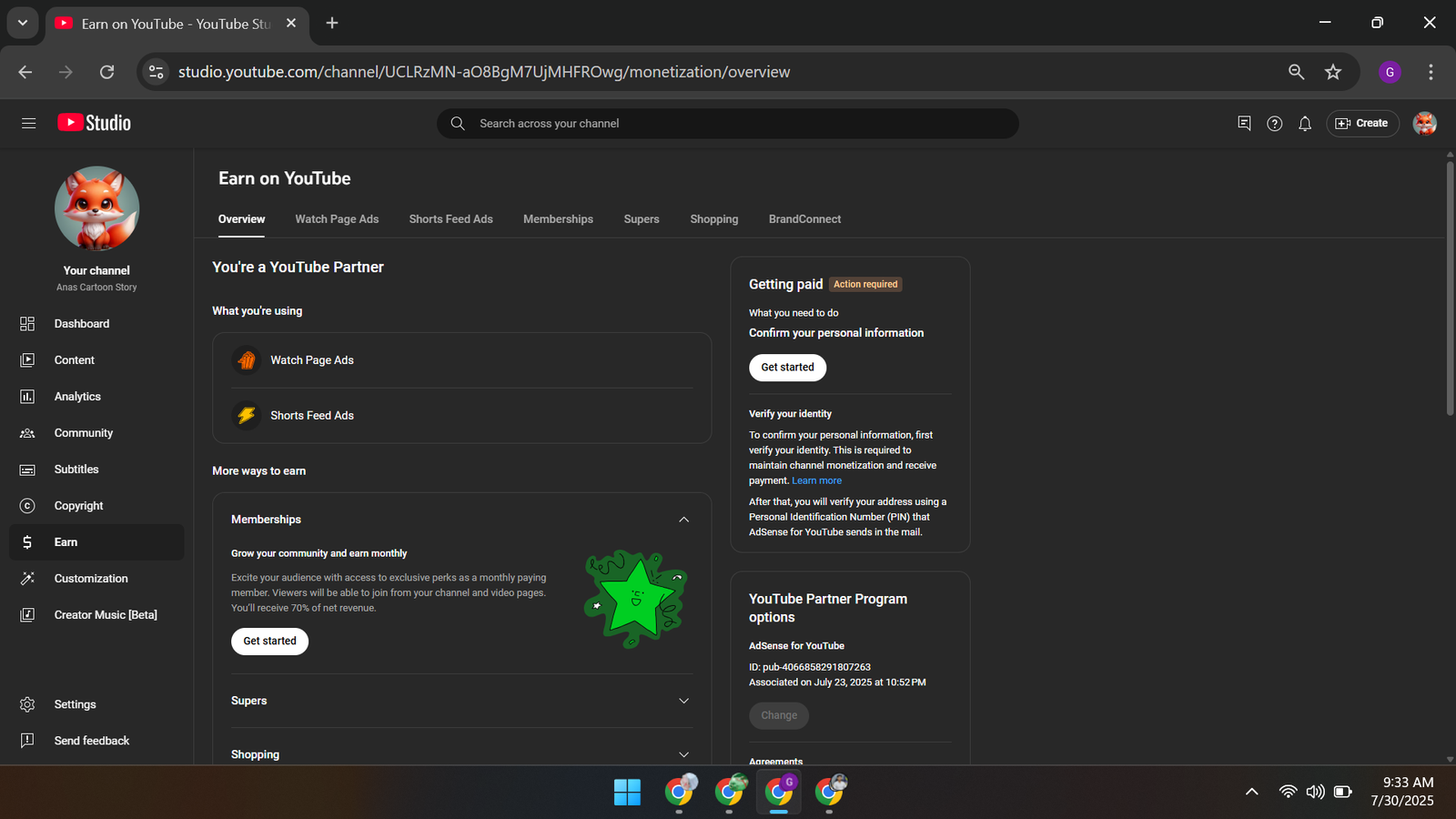Switch to the Supers tab
1456x819 pixels.
pos(642,219)
